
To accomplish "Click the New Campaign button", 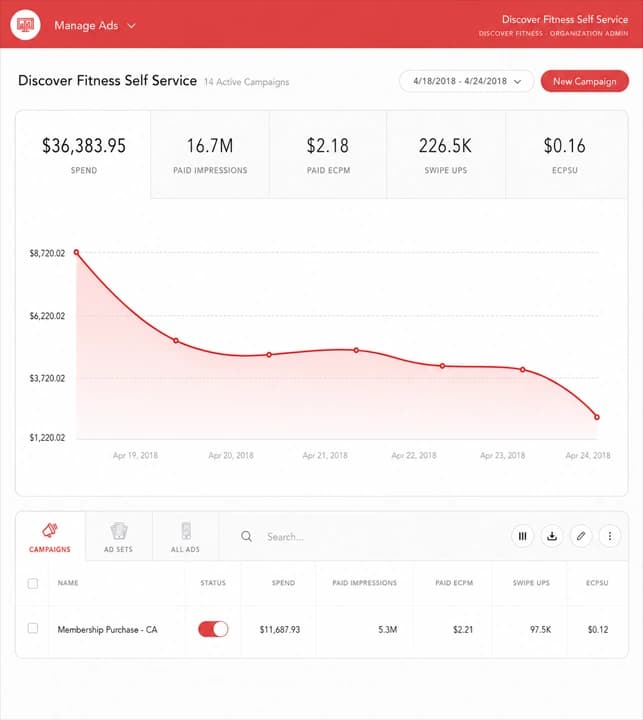I will (x=585, y=81).
